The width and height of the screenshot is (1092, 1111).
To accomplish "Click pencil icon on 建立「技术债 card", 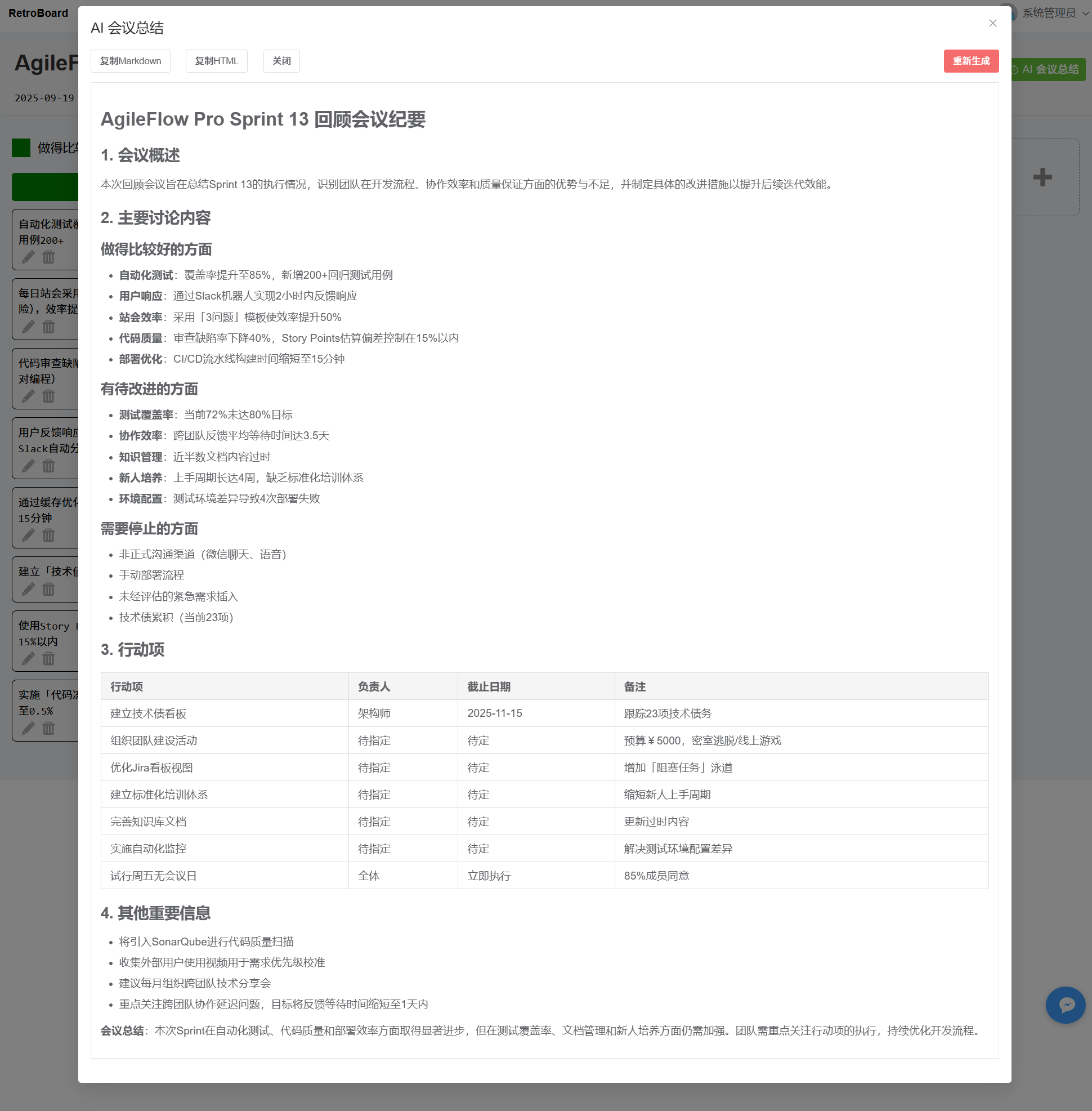I will pyautogui.click(x=28, y=590).
